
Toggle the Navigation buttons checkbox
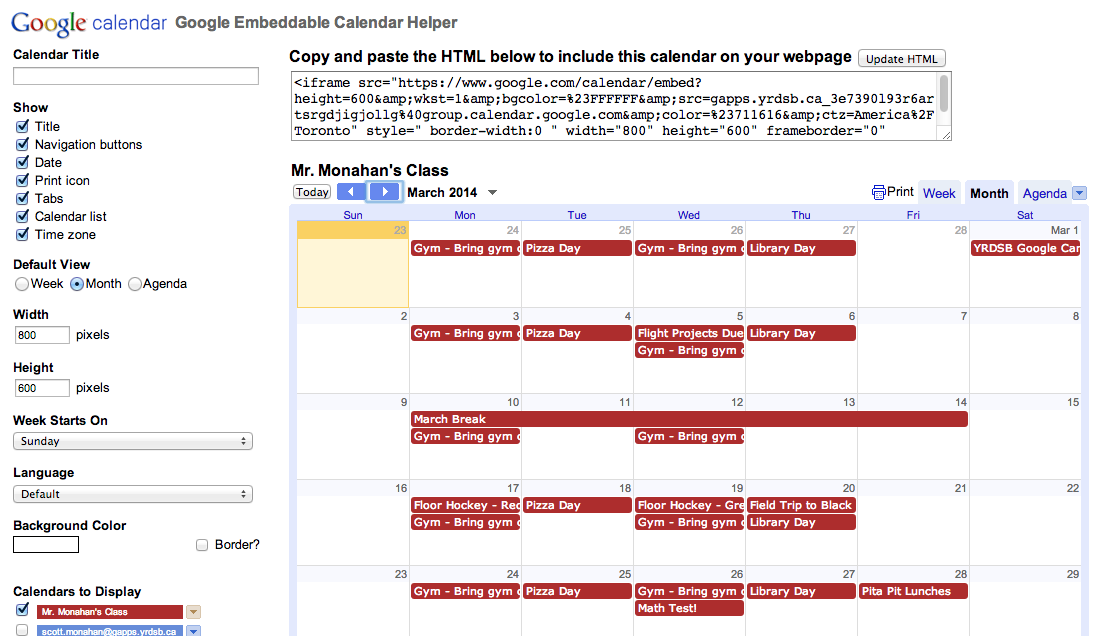pyautogui.click(x=22, y=144)
